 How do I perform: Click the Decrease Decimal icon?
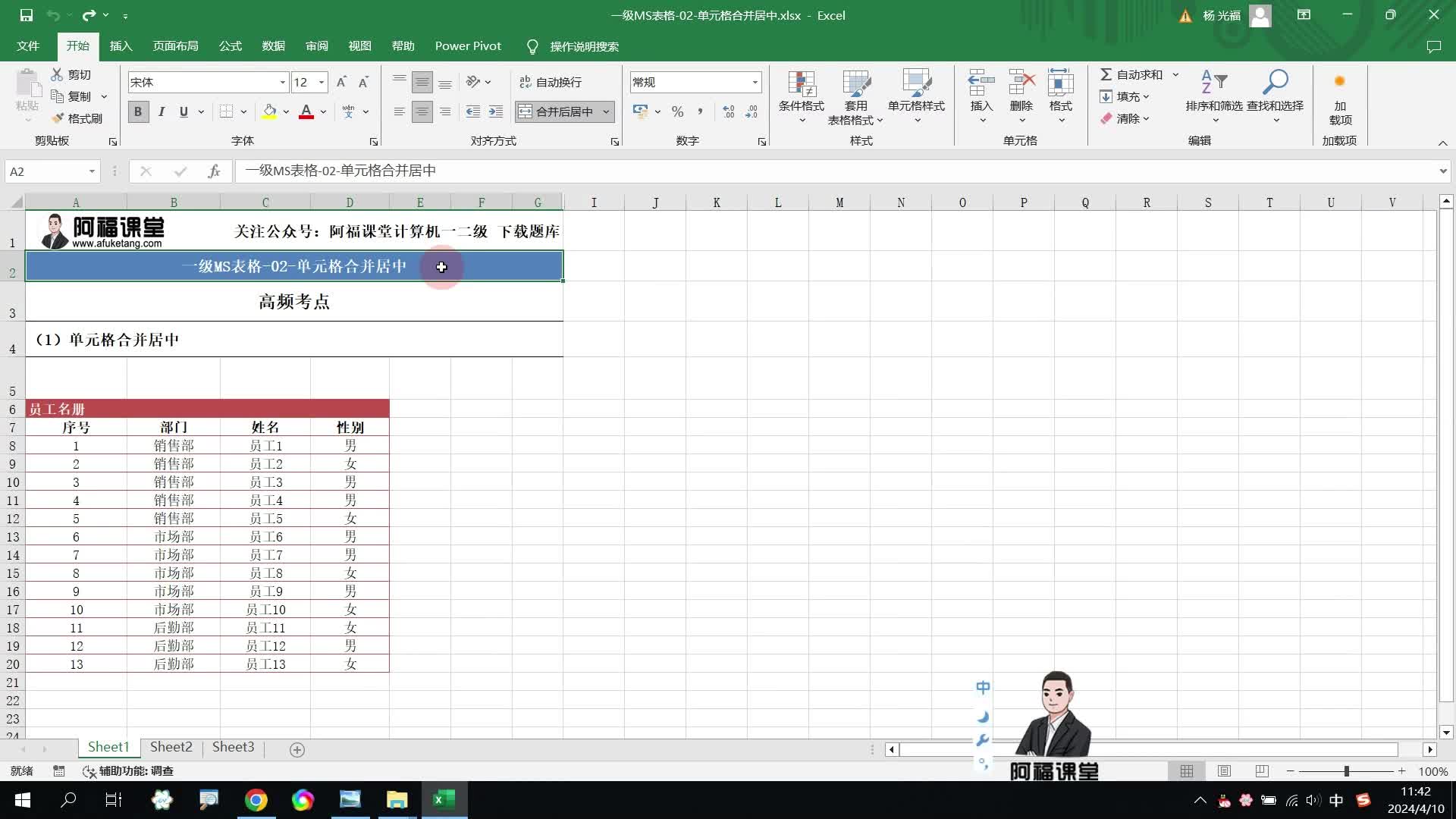pos(752,111)
